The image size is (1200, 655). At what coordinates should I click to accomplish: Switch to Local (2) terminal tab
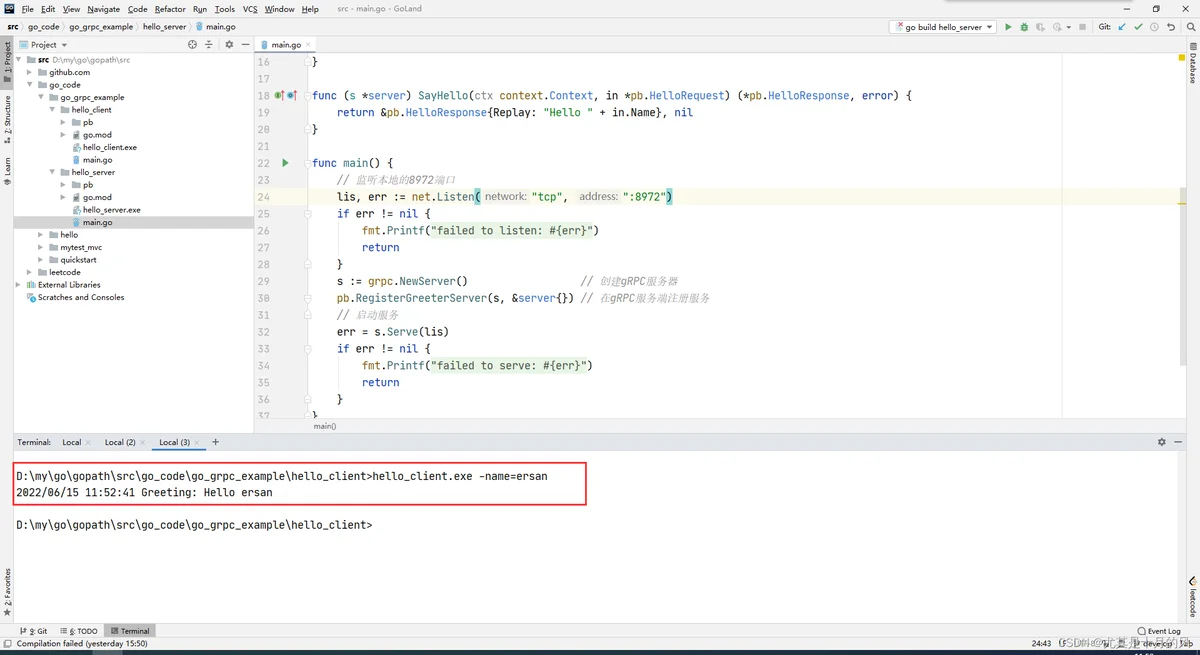click(120, 442)
